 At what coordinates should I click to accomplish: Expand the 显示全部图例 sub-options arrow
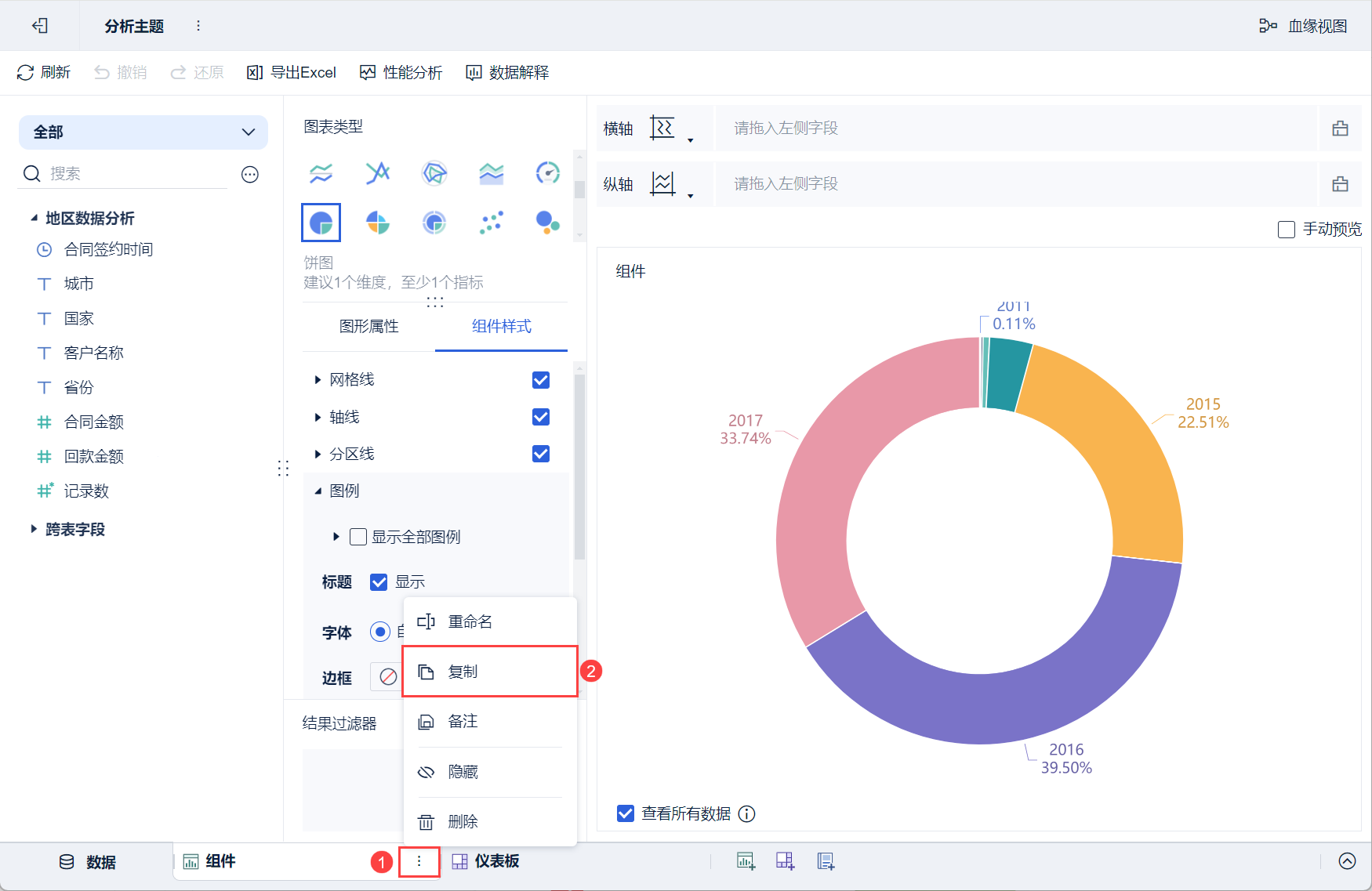[x=336, y=537]
